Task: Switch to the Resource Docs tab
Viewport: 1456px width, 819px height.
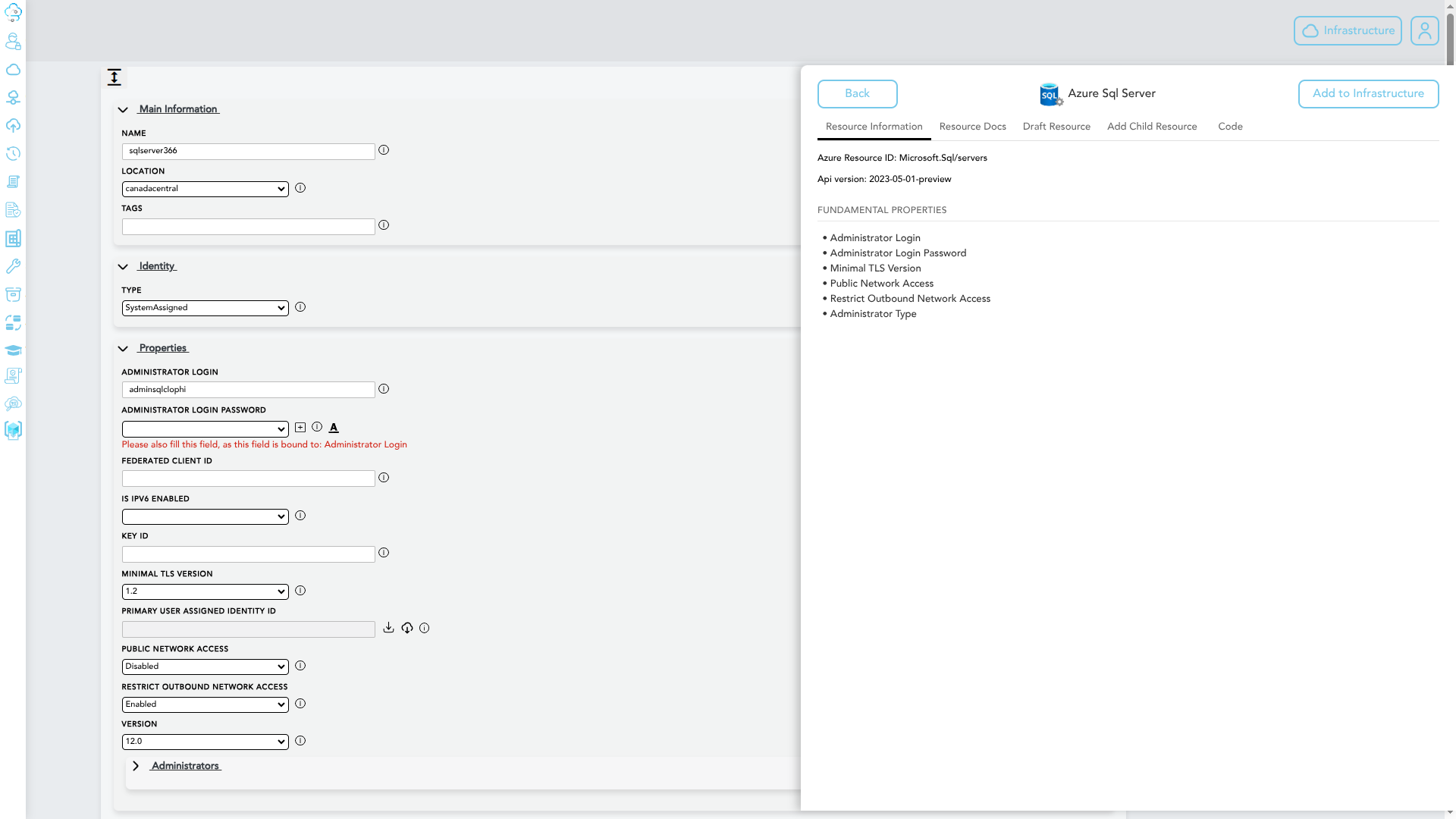Action: click(x=972, y=127)
